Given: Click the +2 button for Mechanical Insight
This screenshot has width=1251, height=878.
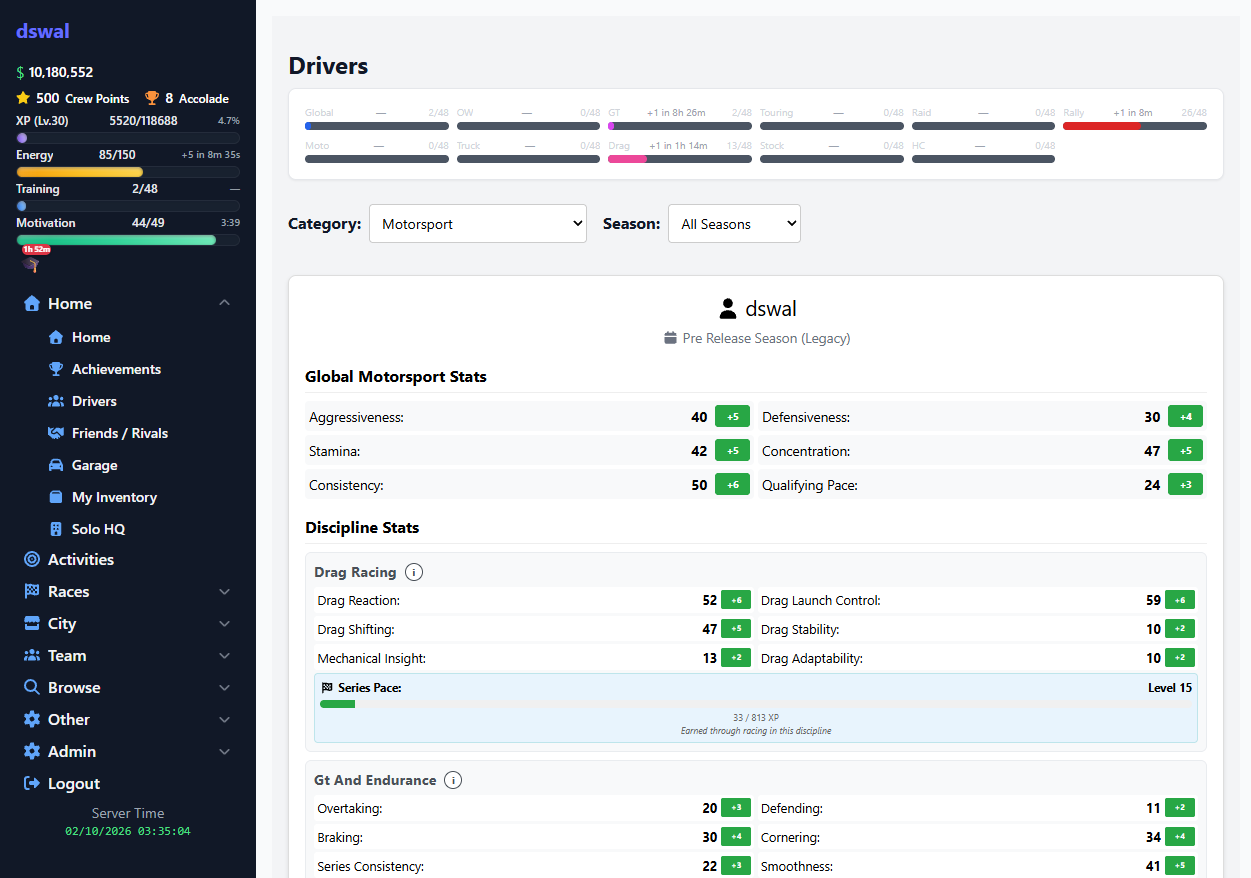Looking at the screenshot, I should point(736,658).
